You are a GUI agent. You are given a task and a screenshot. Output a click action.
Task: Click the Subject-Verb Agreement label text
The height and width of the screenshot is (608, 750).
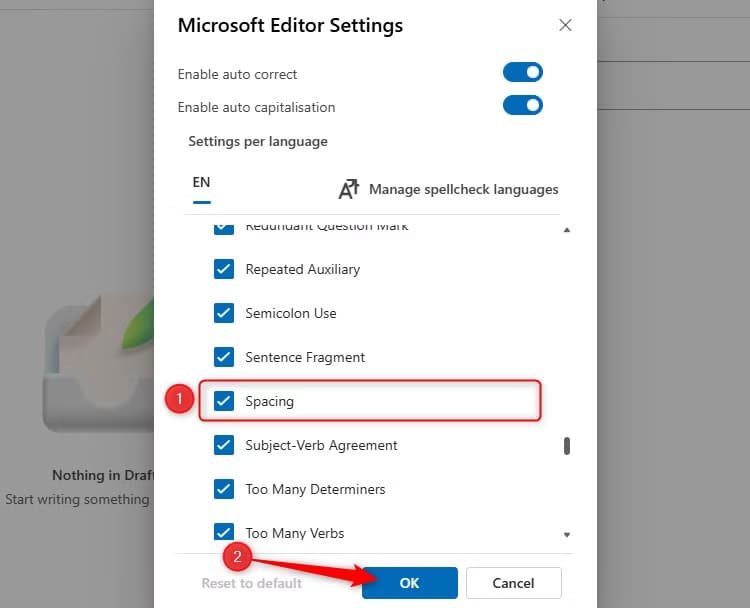tap(321, 445)
